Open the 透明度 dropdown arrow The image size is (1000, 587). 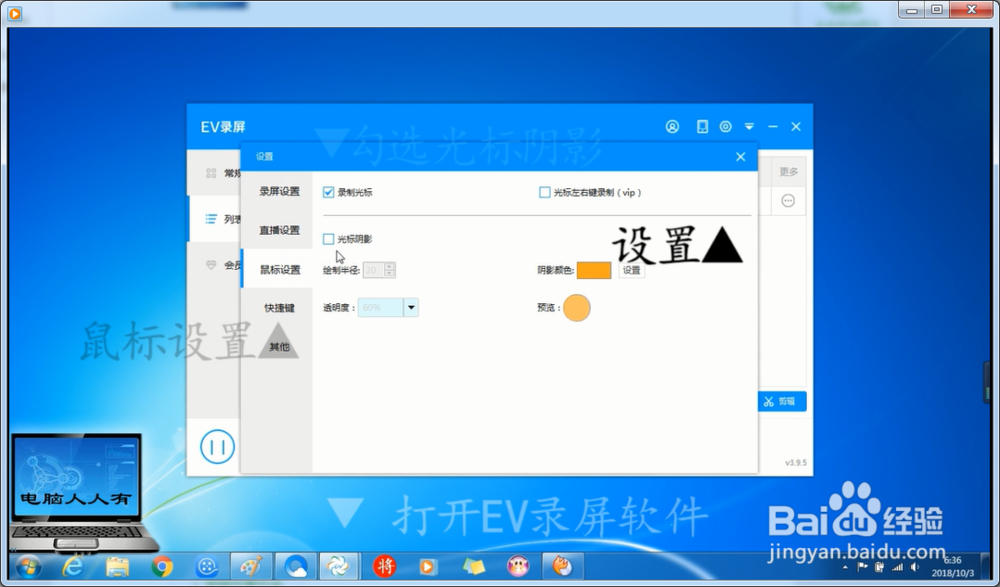pyautogui.click(x=411, y=308)
